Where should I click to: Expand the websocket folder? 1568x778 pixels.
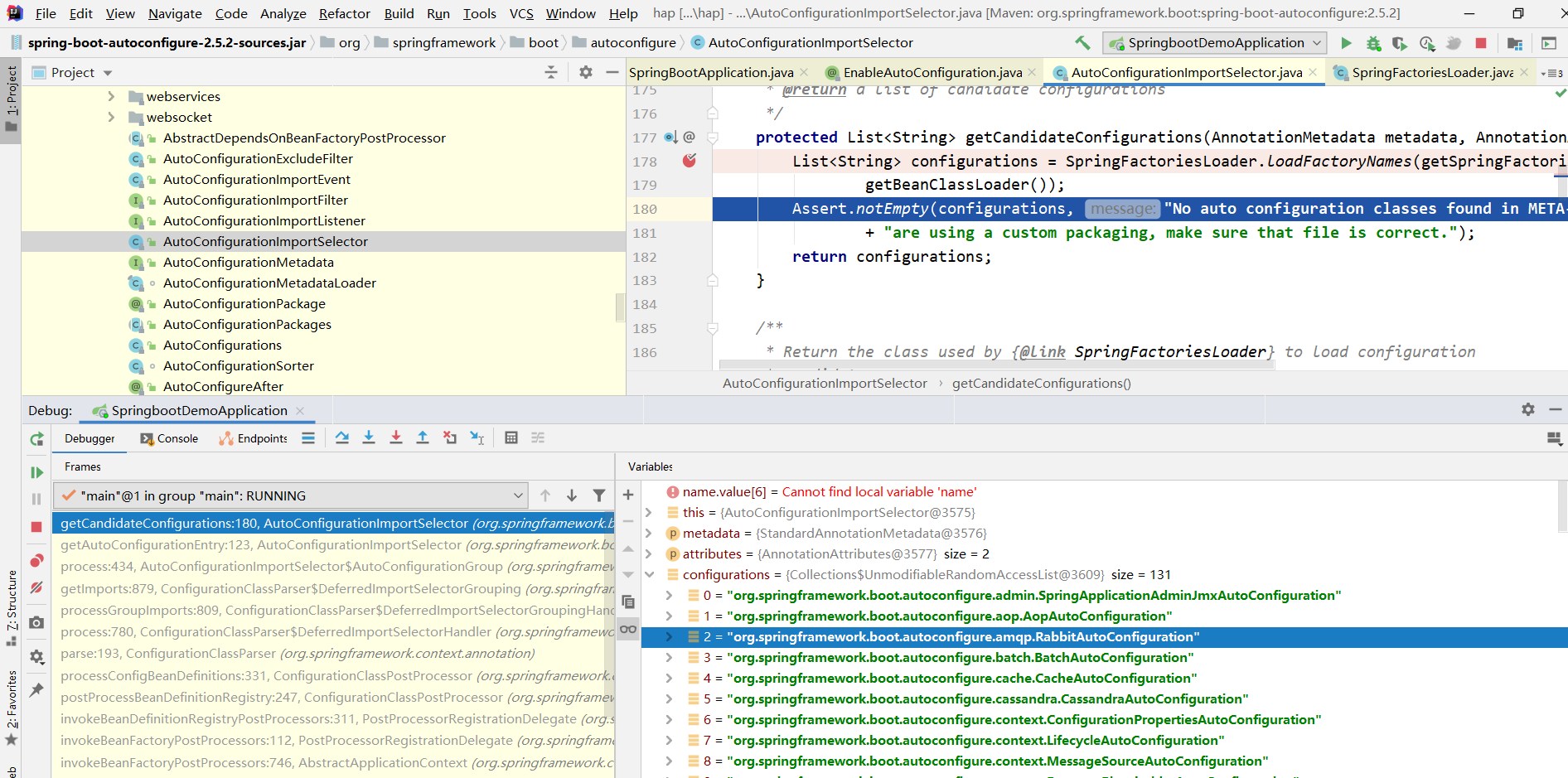111,117
